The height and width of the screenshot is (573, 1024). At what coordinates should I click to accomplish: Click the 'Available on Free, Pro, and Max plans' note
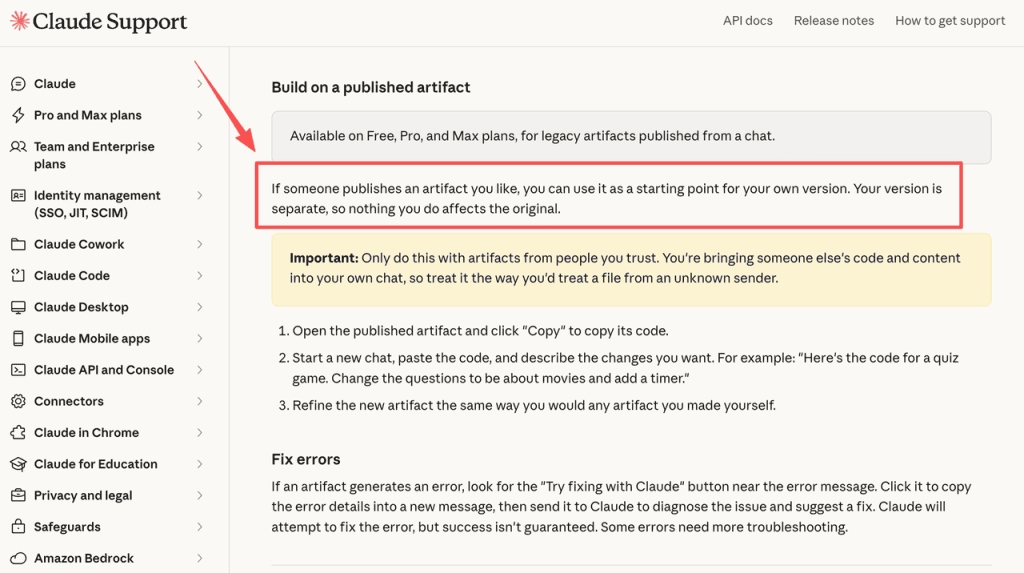pyautogui.click(x=532, y=136)
